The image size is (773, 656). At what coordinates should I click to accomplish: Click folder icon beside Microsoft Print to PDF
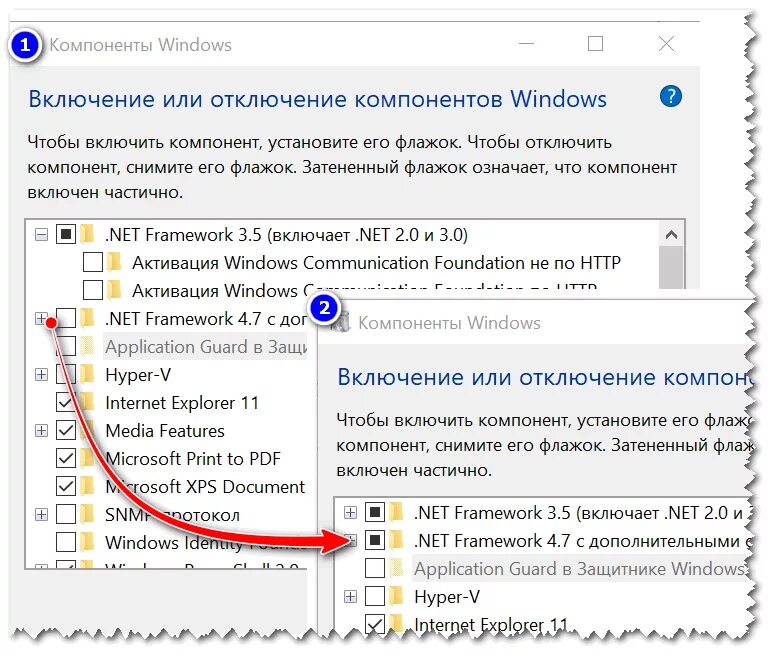click(88, 458)
